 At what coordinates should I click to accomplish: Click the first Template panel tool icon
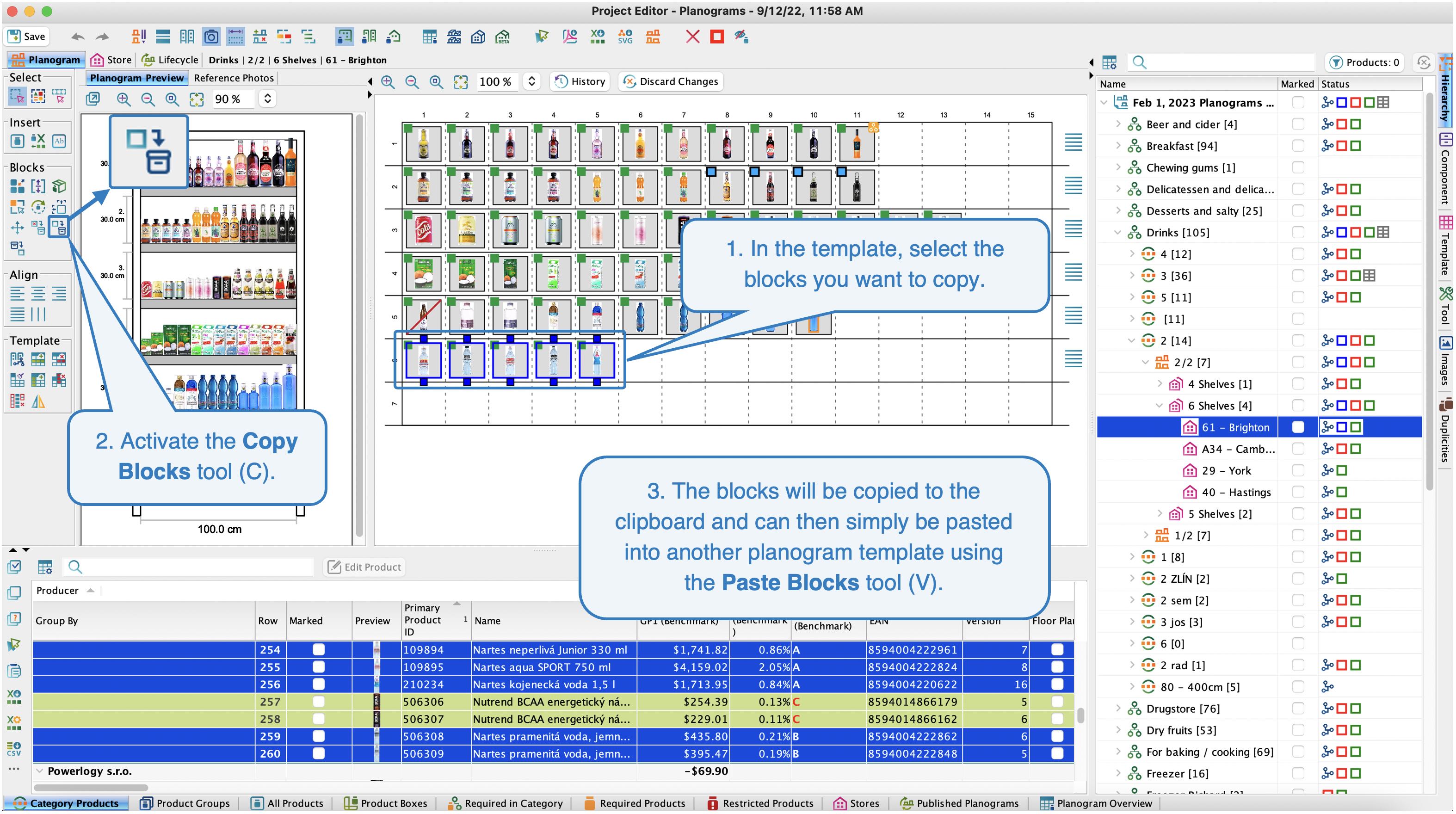coord(17,359)
